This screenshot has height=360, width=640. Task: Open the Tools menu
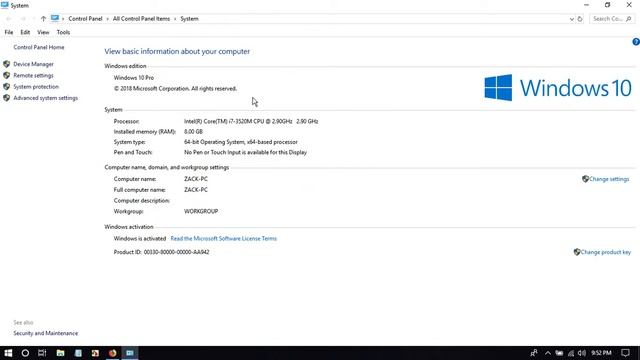[63, 32]
